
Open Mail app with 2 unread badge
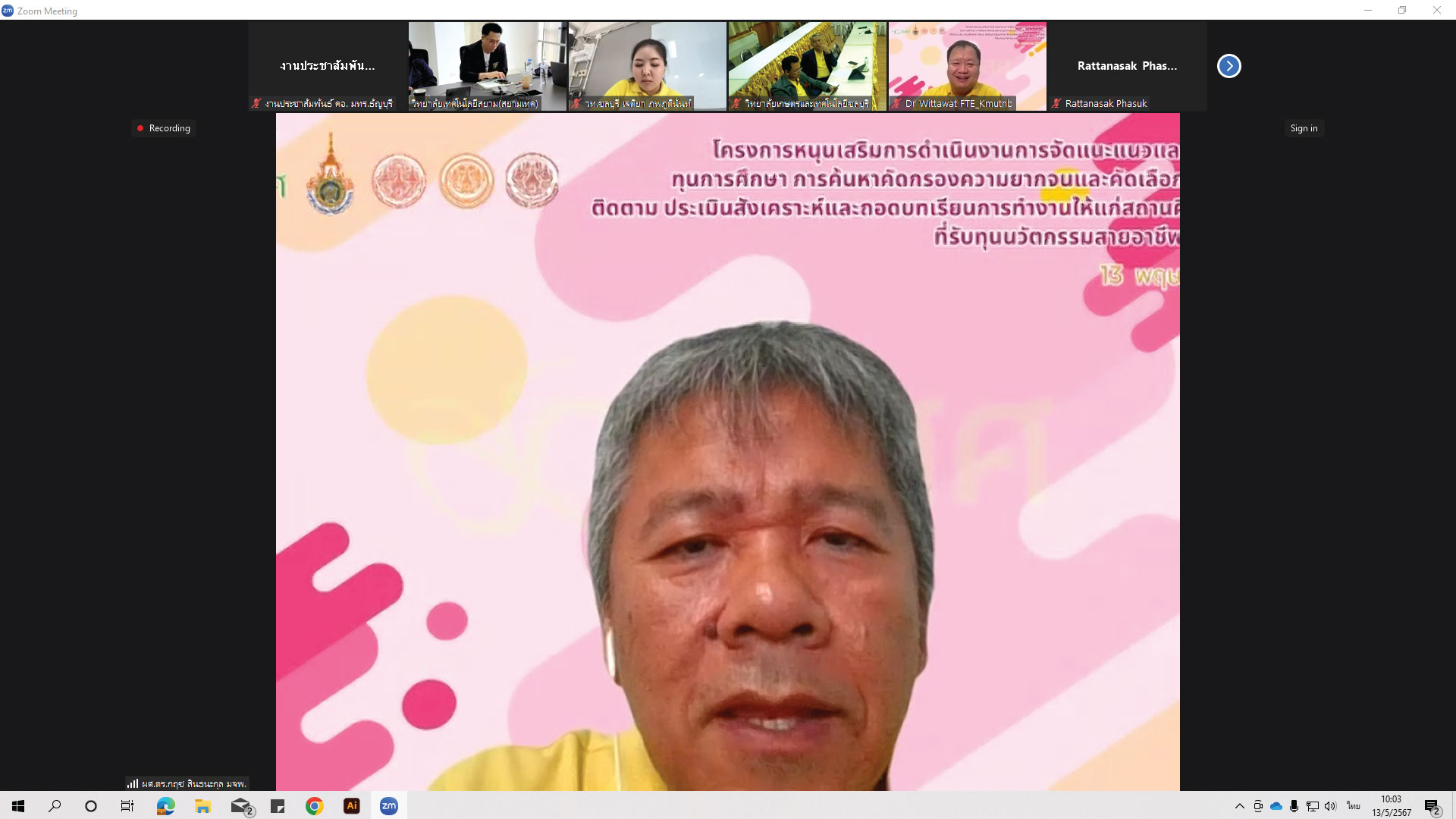point(241,806)
